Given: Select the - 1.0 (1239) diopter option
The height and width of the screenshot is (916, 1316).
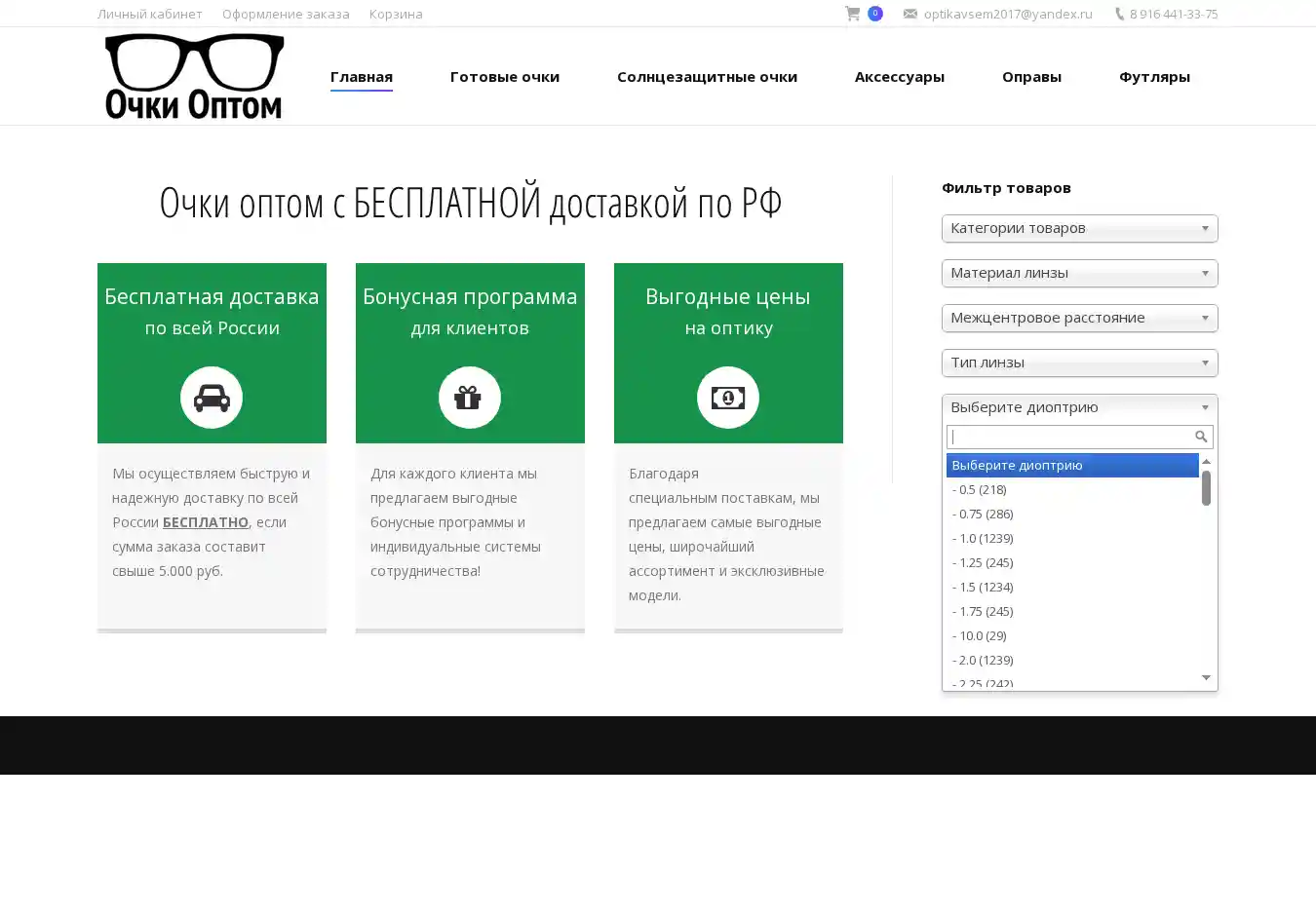Looking at the screenshot, I should pos(983,538).
